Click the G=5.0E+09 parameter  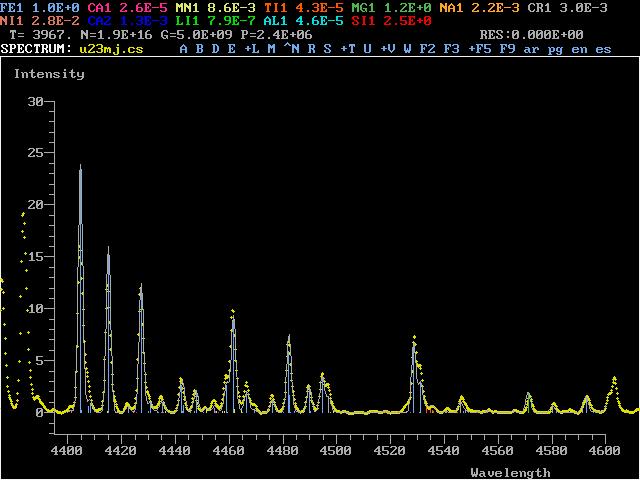pos(196,35)
